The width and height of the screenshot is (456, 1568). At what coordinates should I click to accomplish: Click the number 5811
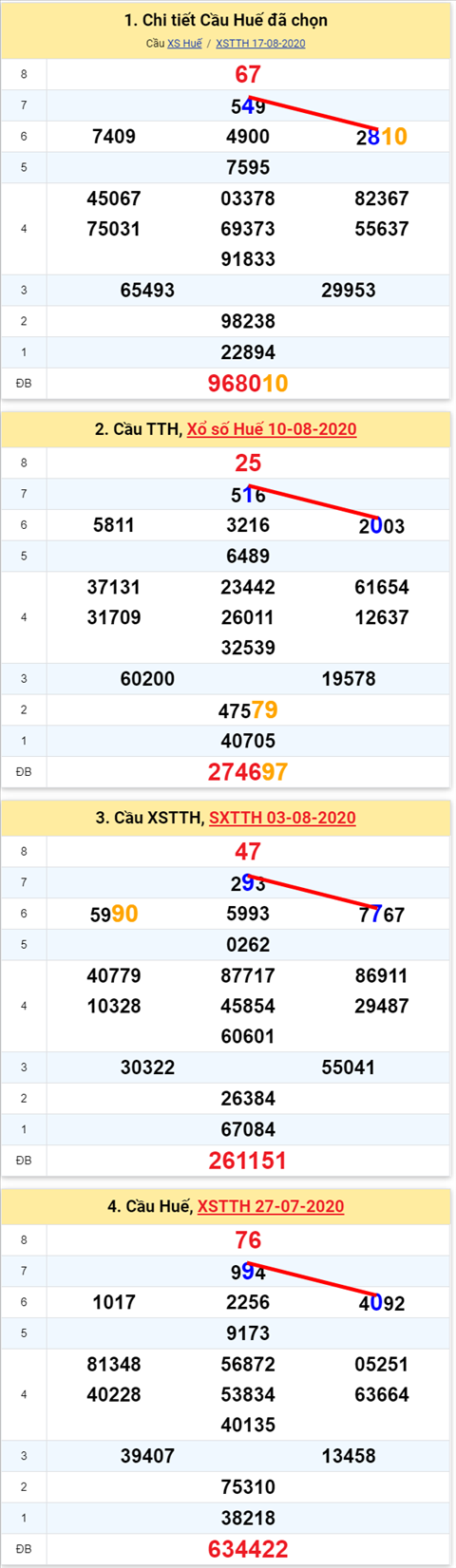tap(114, 525)
